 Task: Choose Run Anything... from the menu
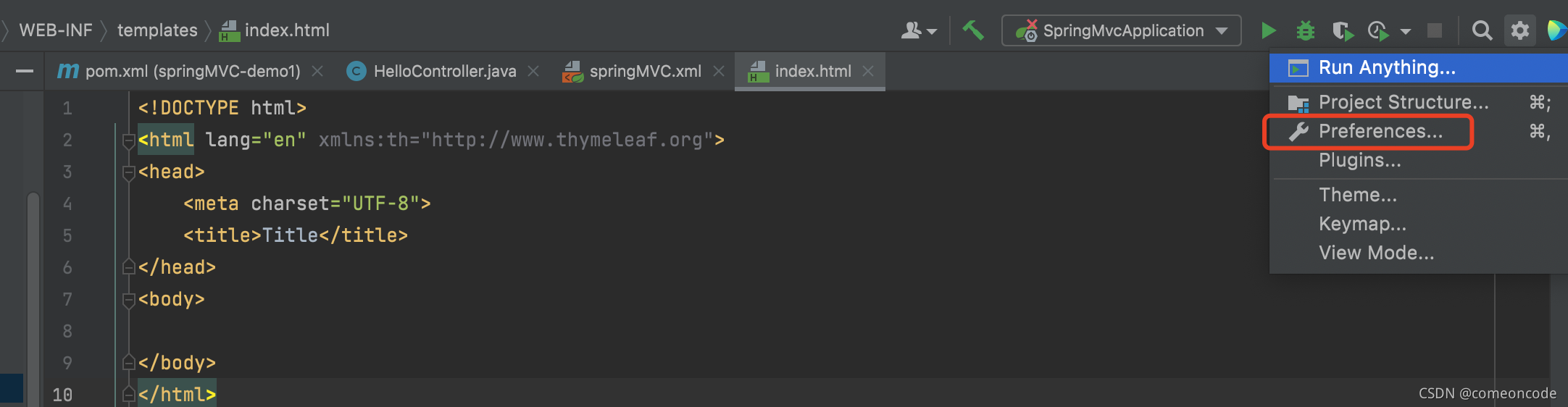1419,68
